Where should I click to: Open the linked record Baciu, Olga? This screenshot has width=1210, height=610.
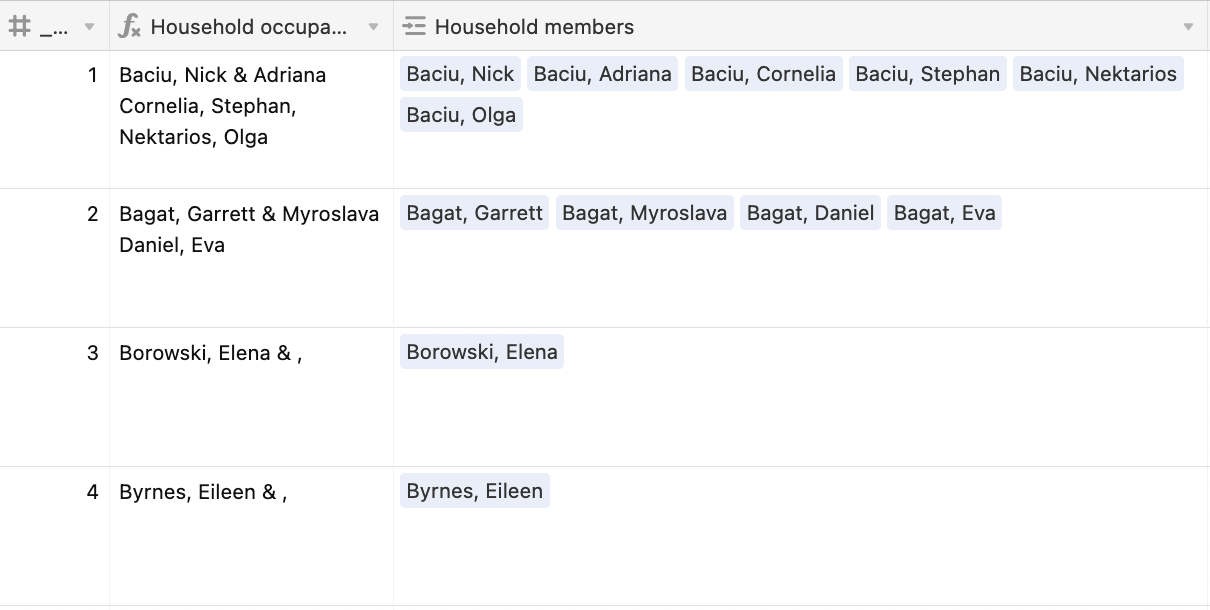point(461,115)
